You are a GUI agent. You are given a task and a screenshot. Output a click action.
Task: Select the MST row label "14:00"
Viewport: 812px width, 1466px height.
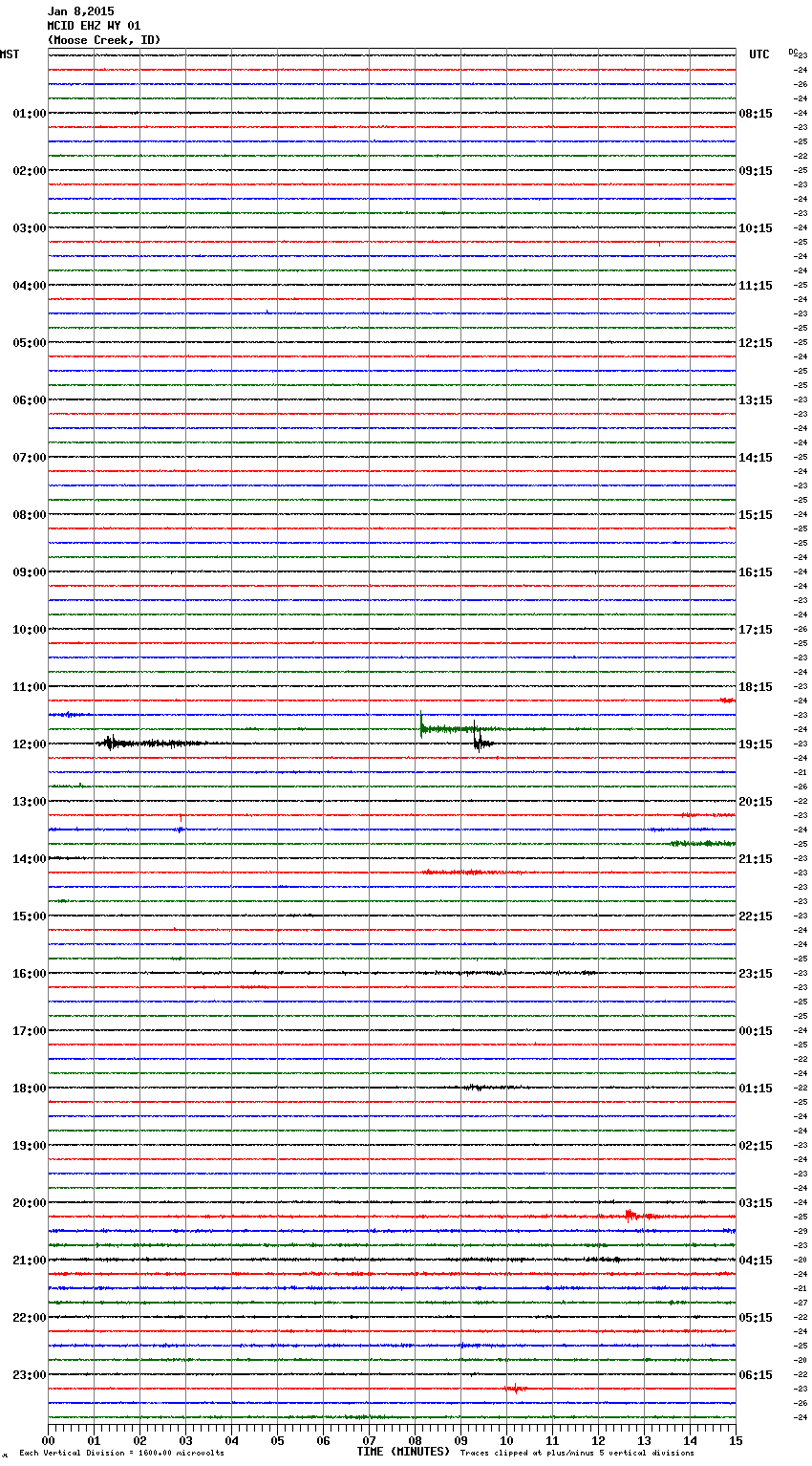pyautogui.click(x=30, y=859)
